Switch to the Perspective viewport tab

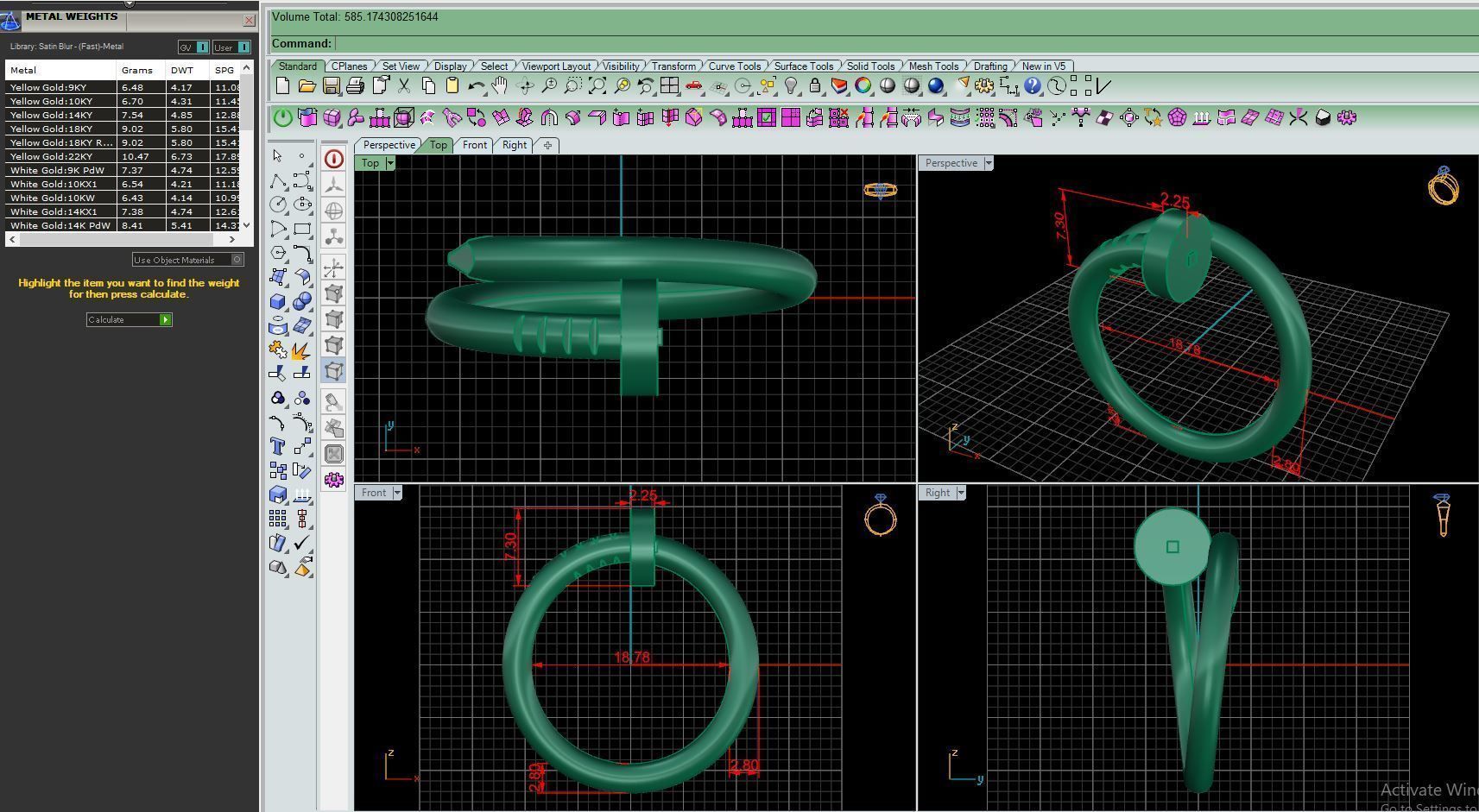click(389, 145)
